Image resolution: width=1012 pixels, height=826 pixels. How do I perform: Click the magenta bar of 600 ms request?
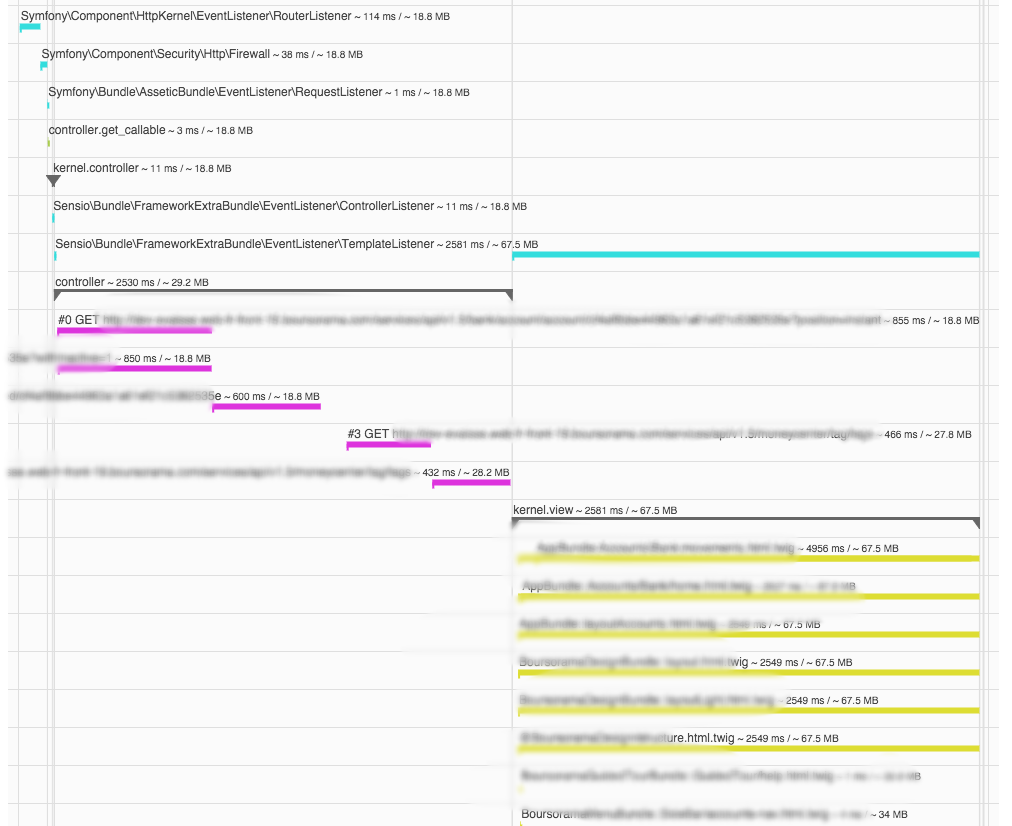[266, 406]
